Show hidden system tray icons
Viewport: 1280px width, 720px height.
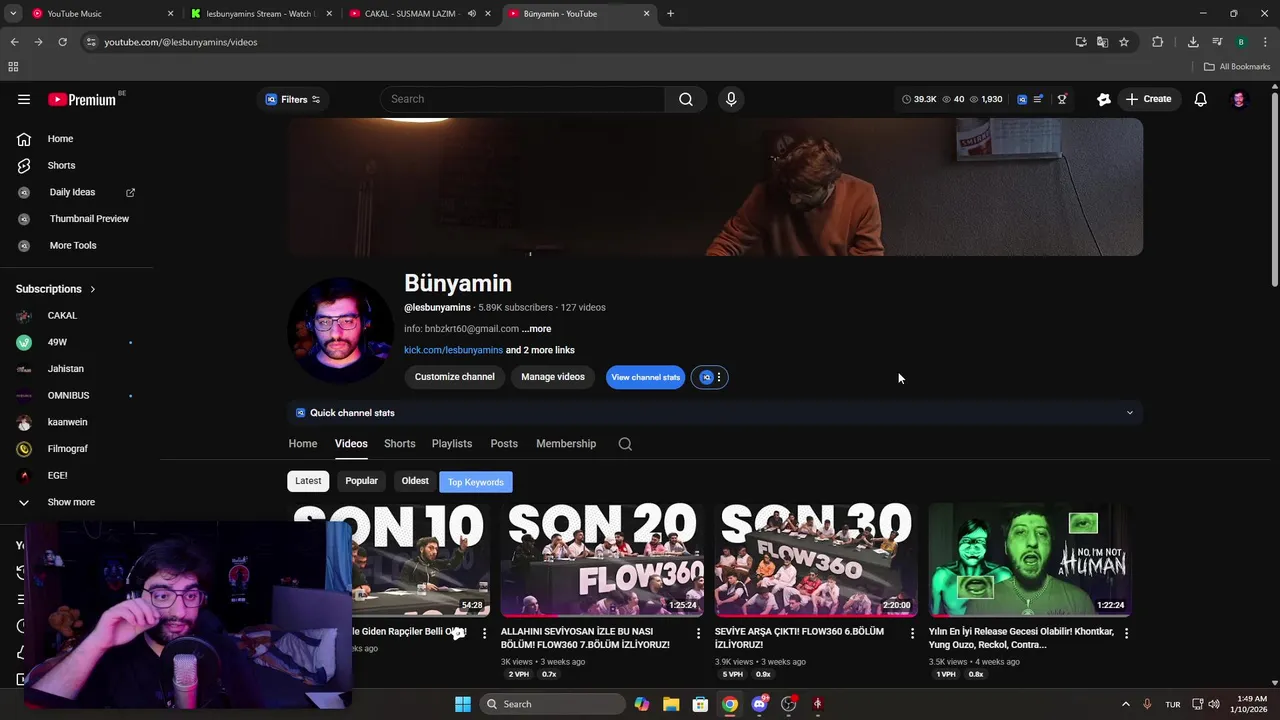[1125, 704]
